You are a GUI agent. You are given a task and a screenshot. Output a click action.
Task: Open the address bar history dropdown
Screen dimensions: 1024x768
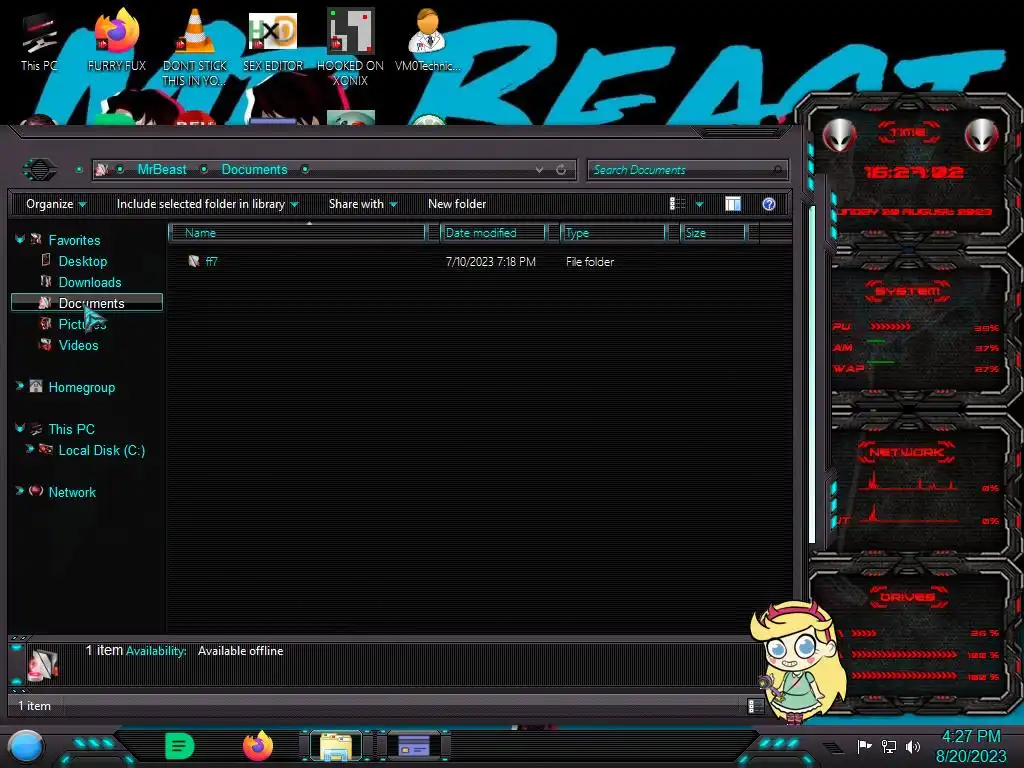pyautogui.click(x=539, y=170)
